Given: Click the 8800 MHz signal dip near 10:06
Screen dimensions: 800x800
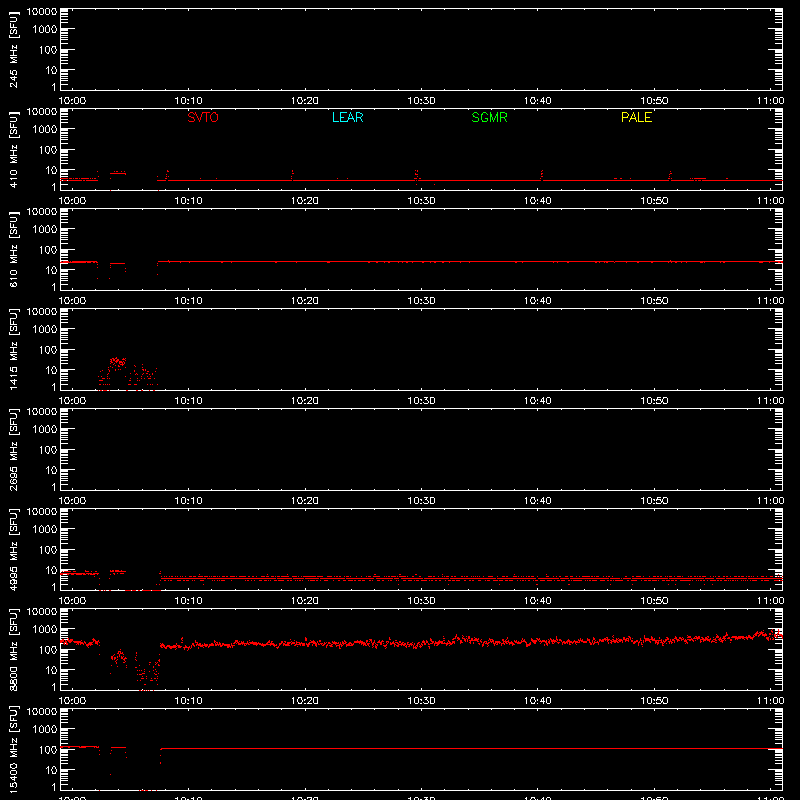Looking at the screenshot, I should tap(147, 673).
